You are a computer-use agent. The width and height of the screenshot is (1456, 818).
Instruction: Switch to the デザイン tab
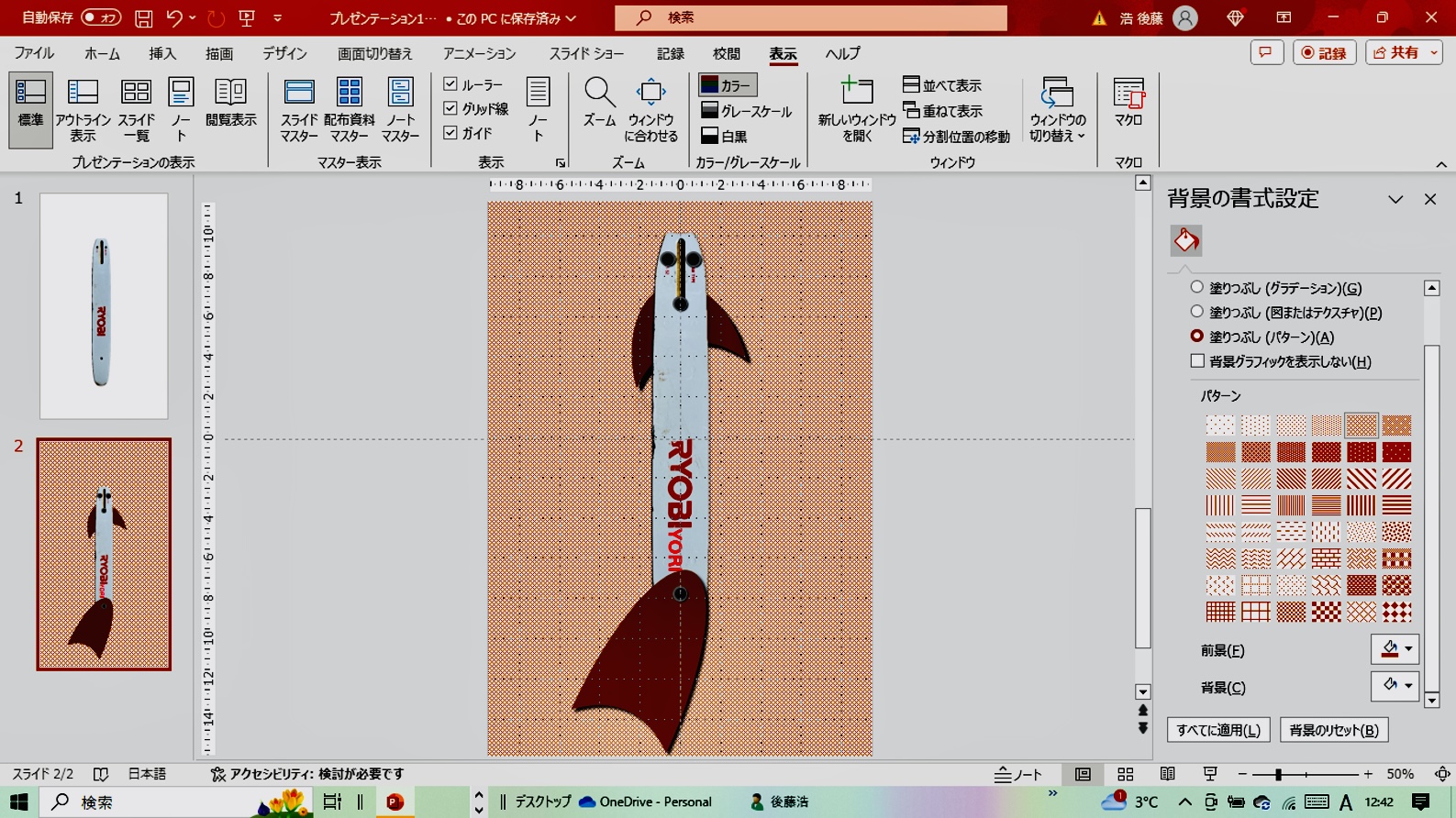(x=285, y=53)
